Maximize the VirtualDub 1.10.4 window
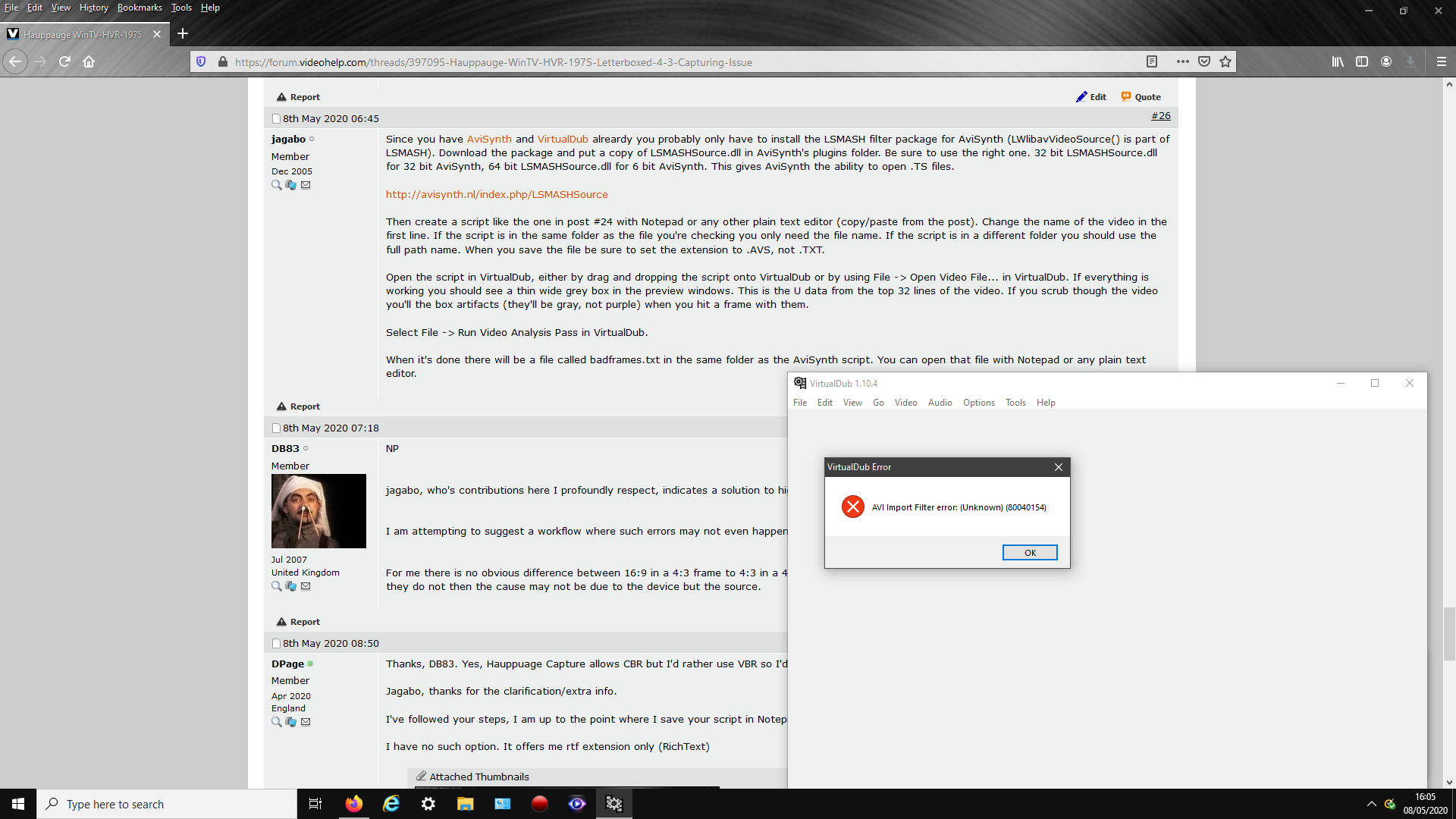Image resolution: width=1456 pixels, height=819 pixels. [x=1375, y=383]
